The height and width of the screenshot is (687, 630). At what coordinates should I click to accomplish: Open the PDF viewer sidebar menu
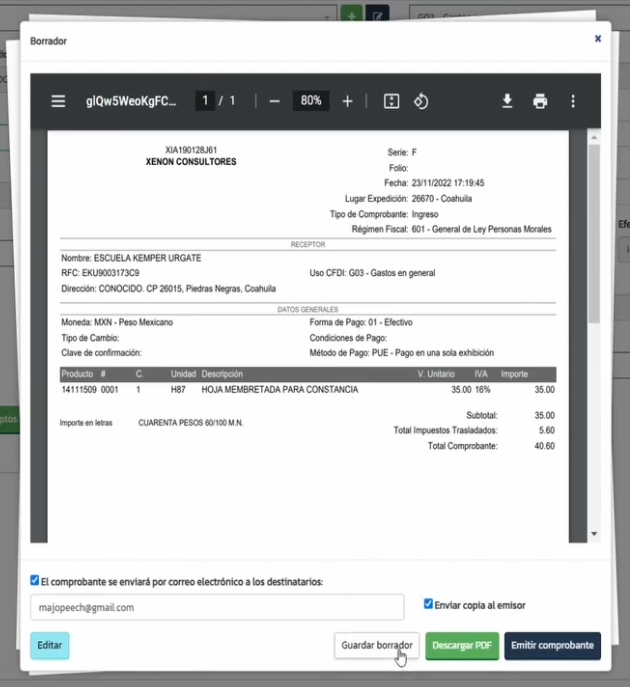click(x=59, y=101)
